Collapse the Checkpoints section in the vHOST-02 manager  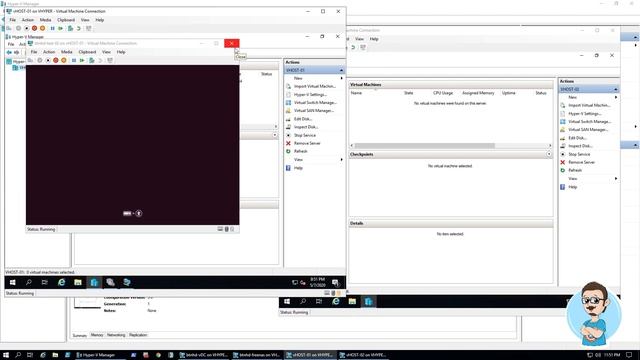(549, 154)
